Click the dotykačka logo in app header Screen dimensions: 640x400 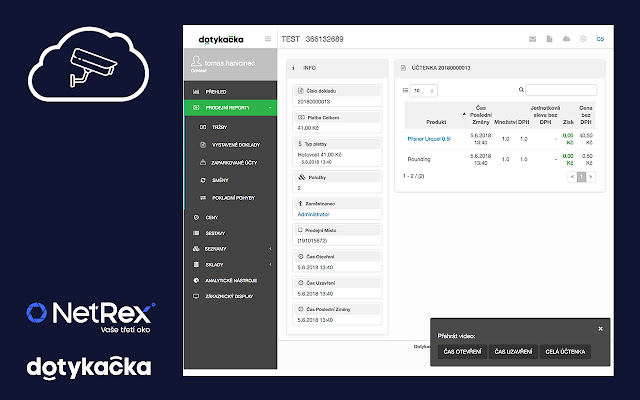pos(221,40)
